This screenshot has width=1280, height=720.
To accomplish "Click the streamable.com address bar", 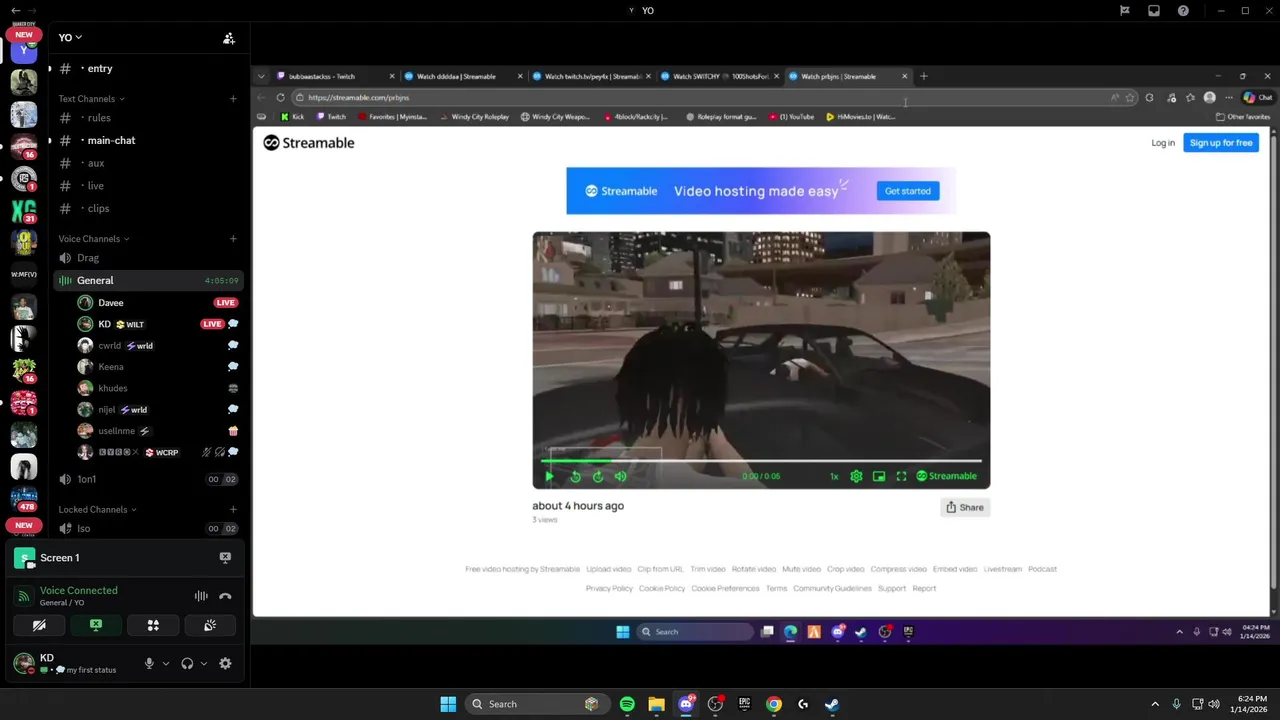I will [x=700, y=98].
